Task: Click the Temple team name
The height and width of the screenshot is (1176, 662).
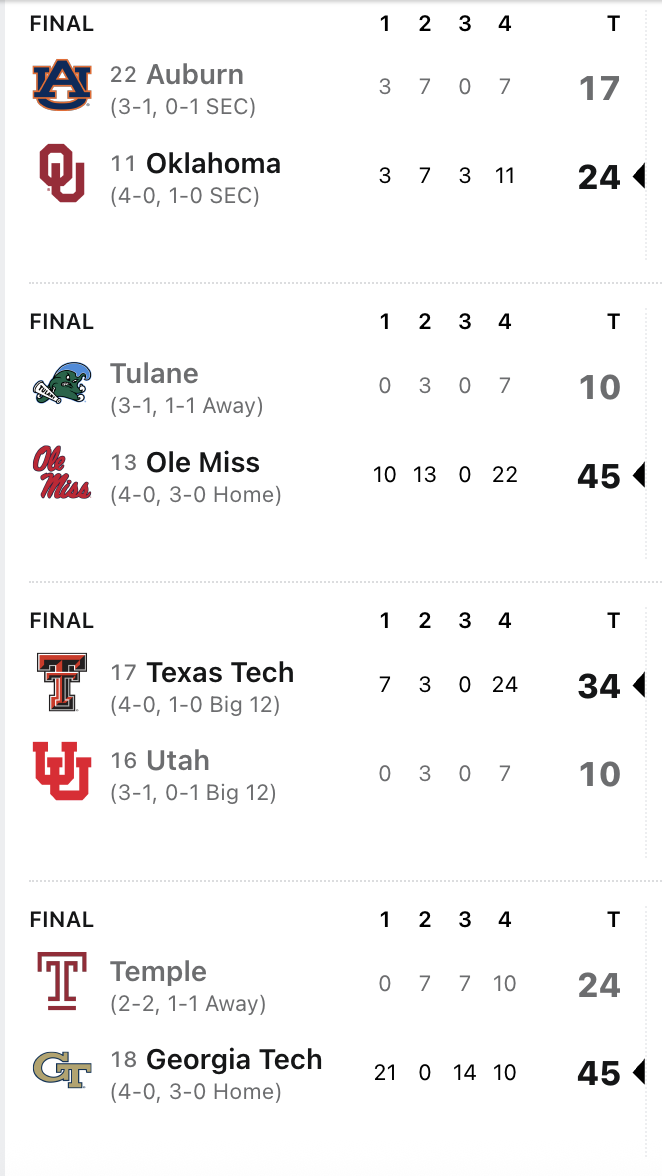Action: (x=158, y=971)
